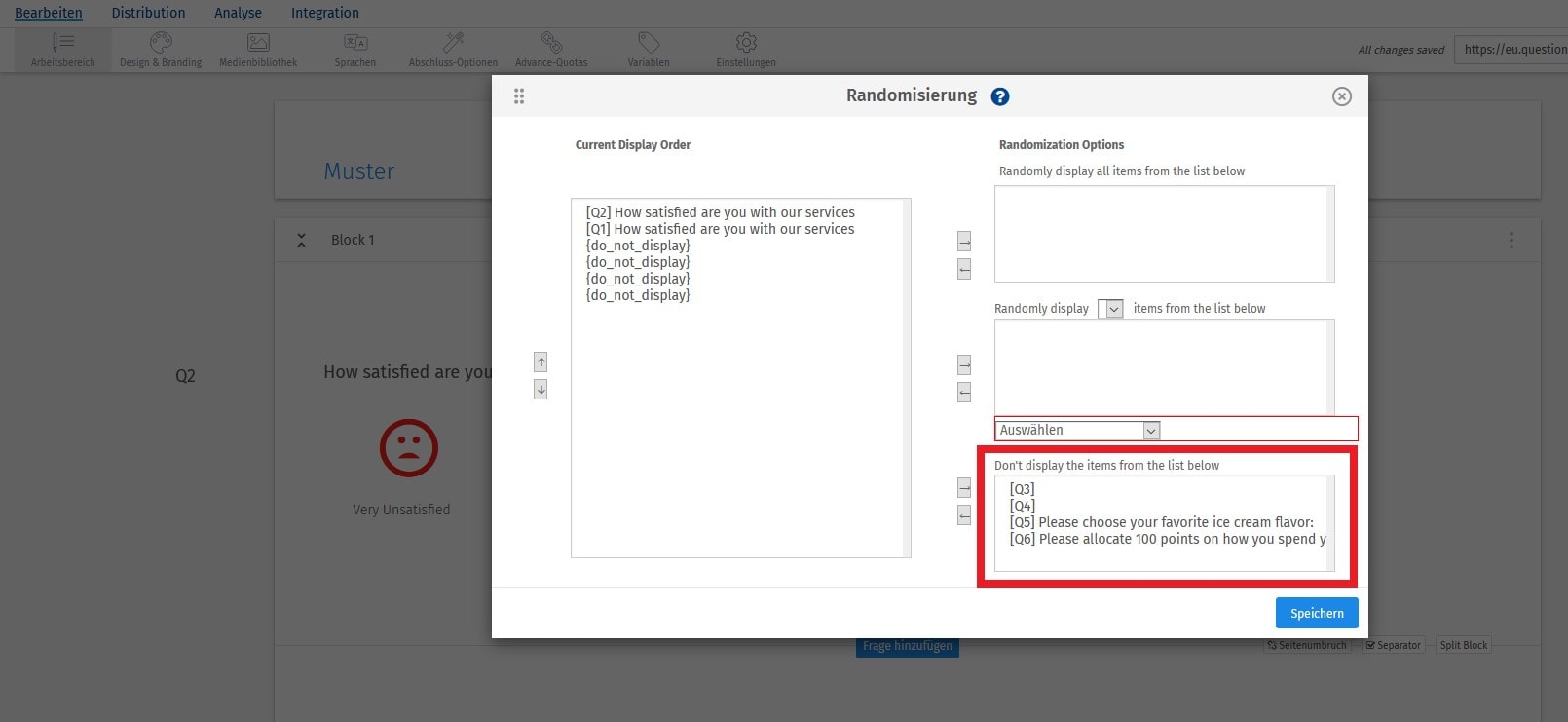Open the Medienbibliothek media library
Screen dimensions: 1568x722
[258, 50]
